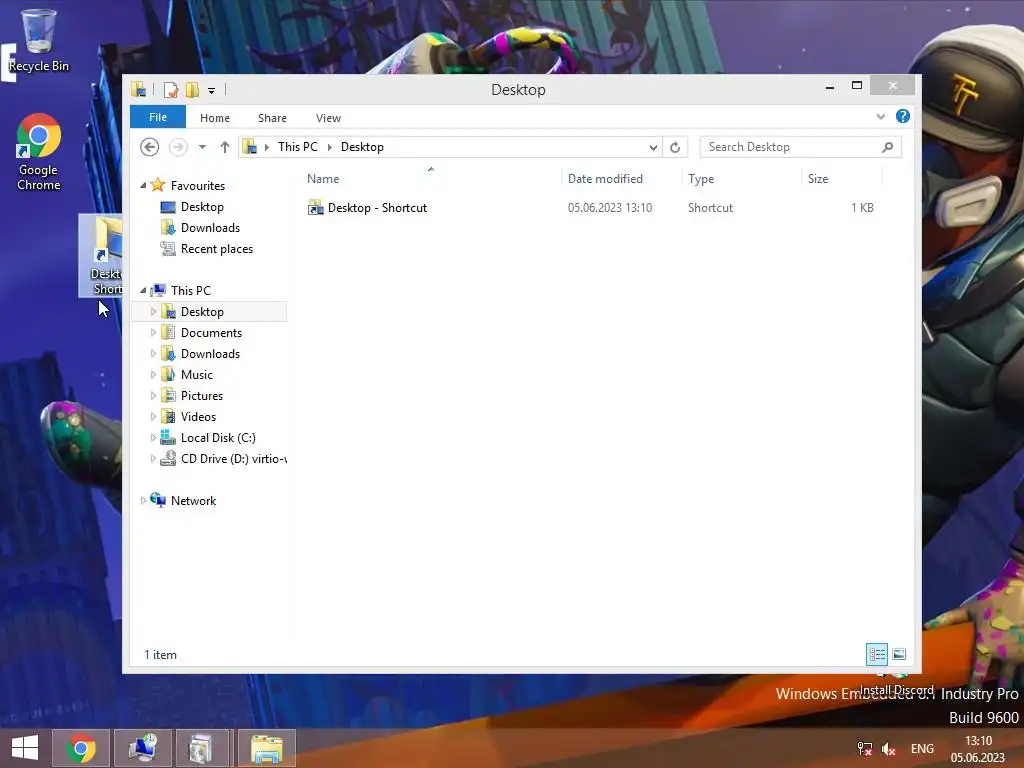1024x768 pixels.
Task: Go back with the Back arrow button
Action: tap(150, 147)
